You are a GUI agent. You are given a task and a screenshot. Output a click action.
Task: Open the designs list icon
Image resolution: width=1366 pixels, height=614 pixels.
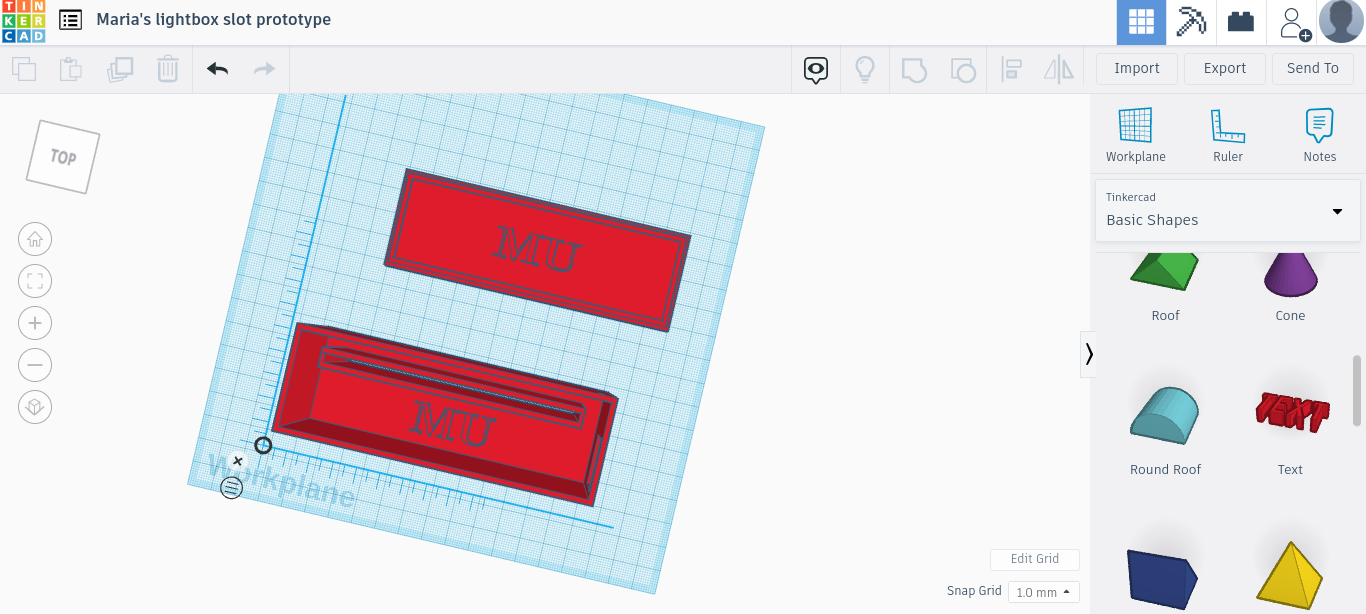pos(71,20)
